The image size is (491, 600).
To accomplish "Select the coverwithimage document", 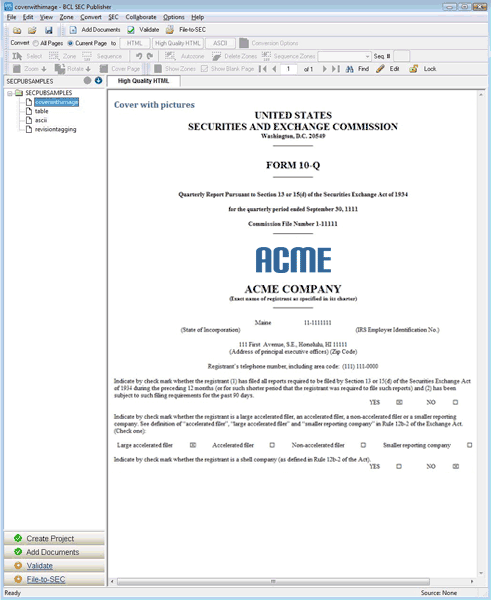I will (x=56, y=102).
